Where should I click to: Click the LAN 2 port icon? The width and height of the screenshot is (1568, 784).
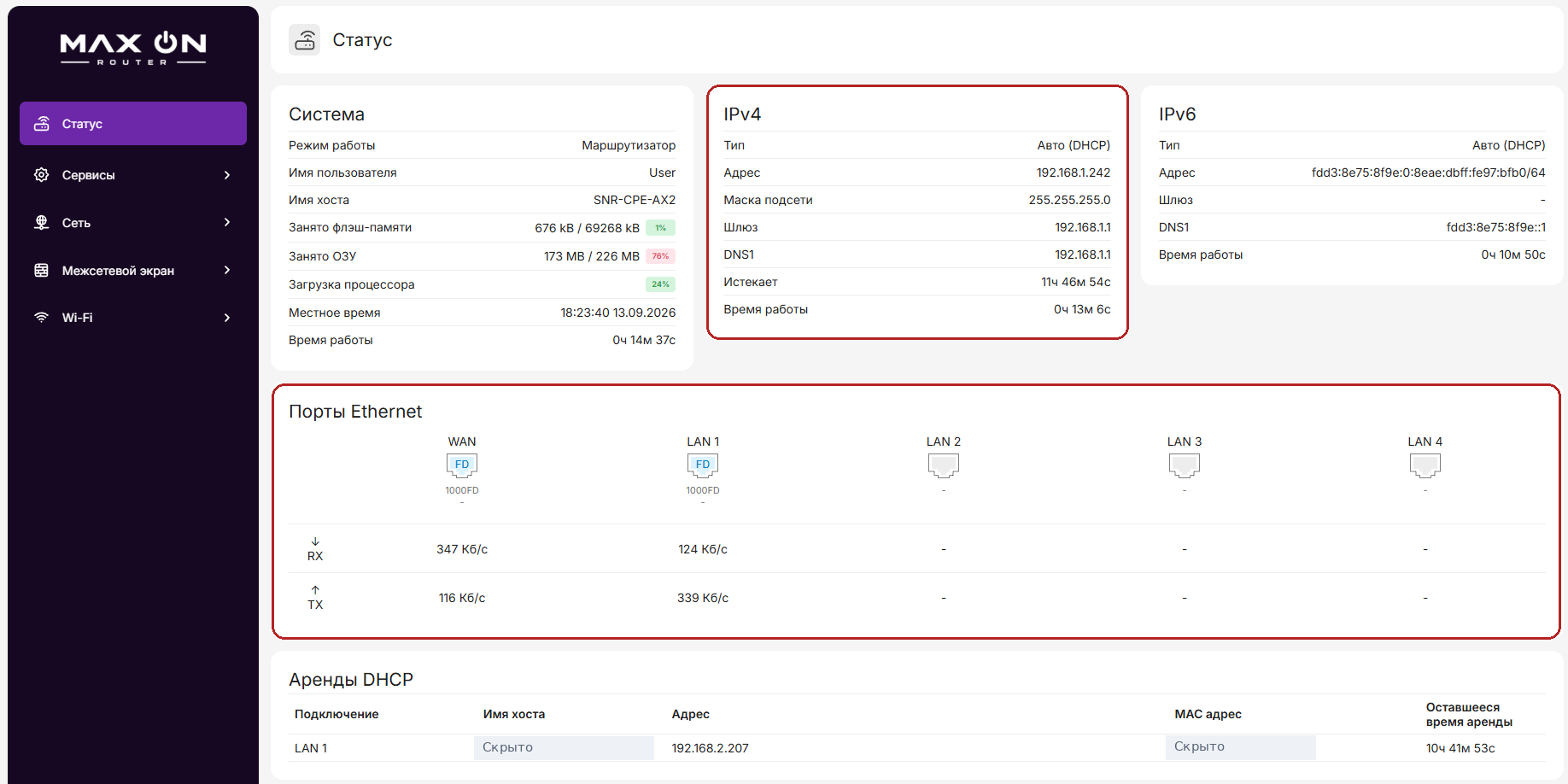click(944, 465)
